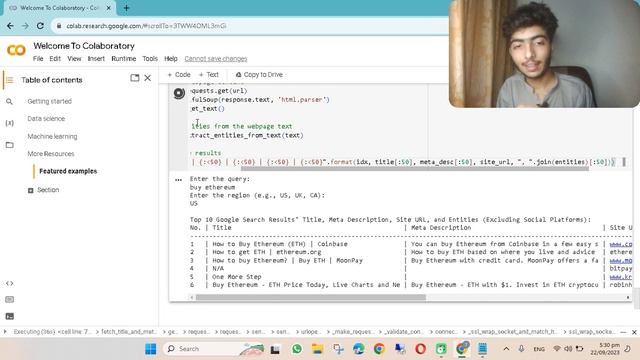This screenshot has height=360, width=640.
Task: Open the Find and replace search icon
Action: 9,101
